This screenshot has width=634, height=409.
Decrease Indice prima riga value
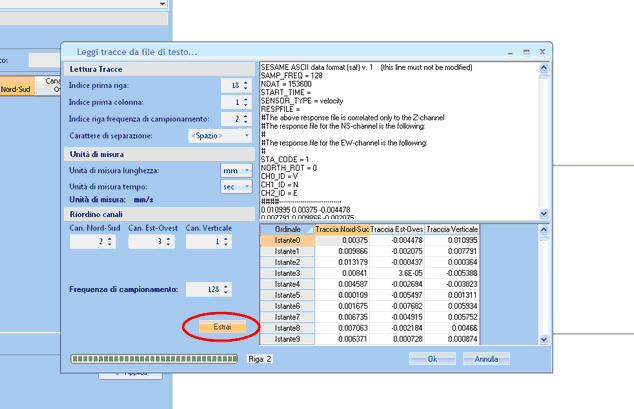[245, 88]
